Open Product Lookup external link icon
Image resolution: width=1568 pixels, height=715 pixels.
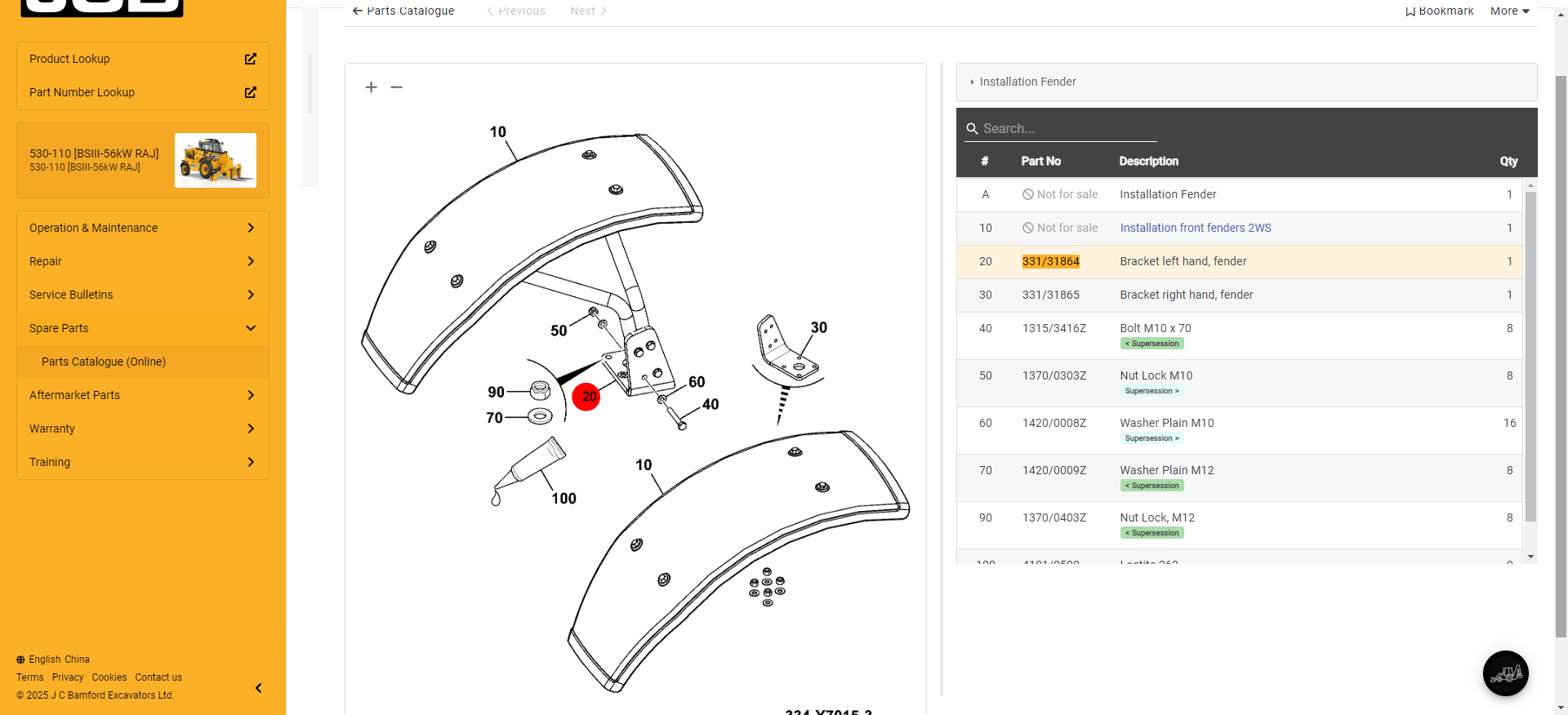click(x=251, y=59)
